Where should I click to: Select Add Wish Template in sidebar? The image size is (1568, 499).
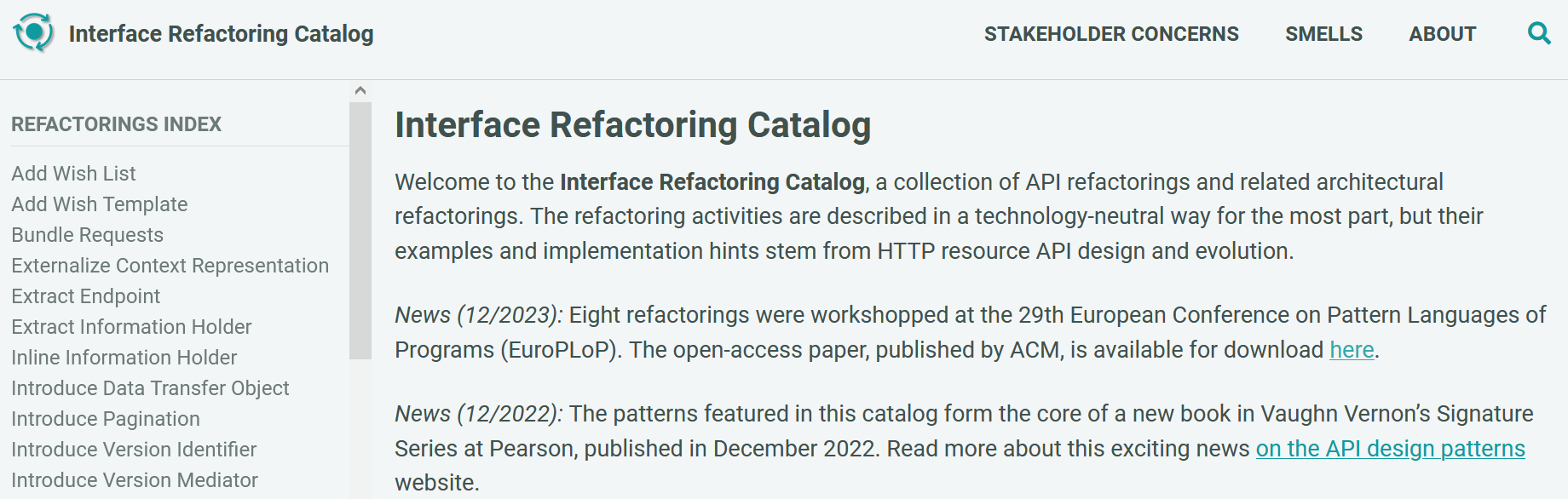coord(100,204)
